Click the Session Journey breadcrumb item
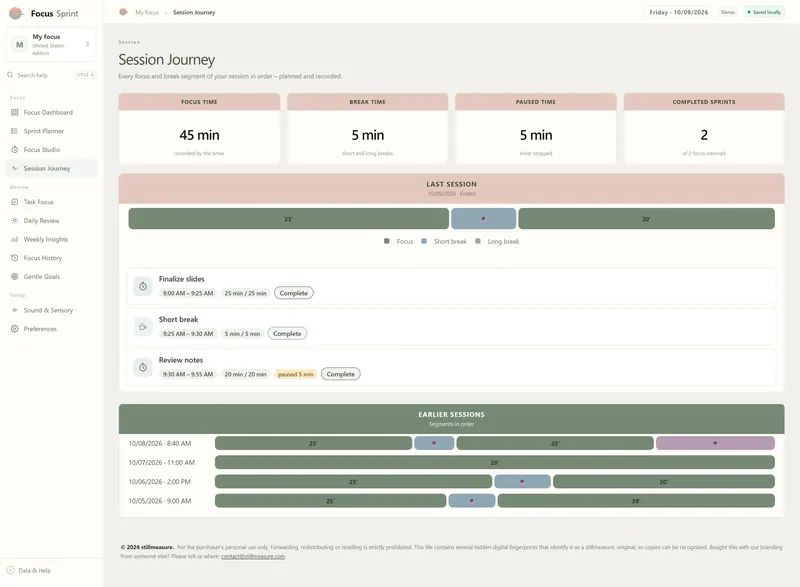This screenshot has height=587, width=800. [x=194, y=12]
